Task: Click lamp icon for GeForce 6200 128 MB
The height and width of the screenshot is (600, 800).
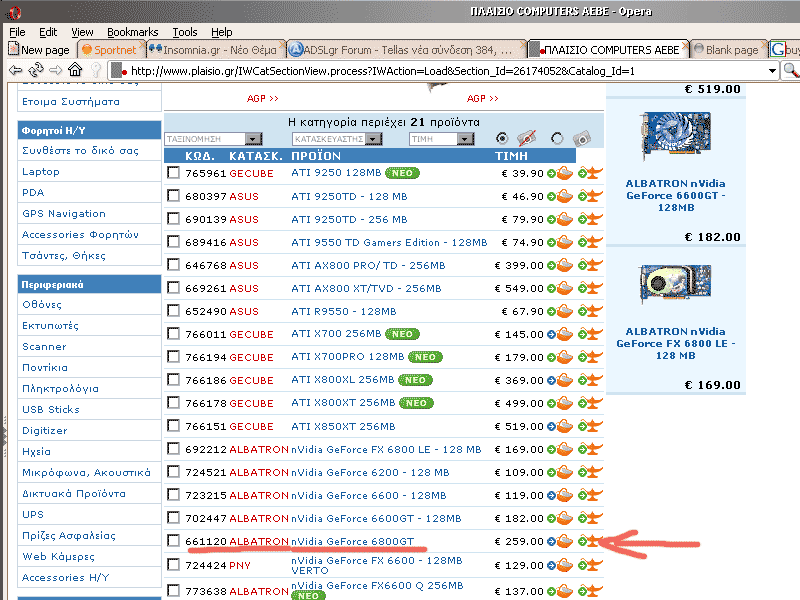Action: (590, 472)
